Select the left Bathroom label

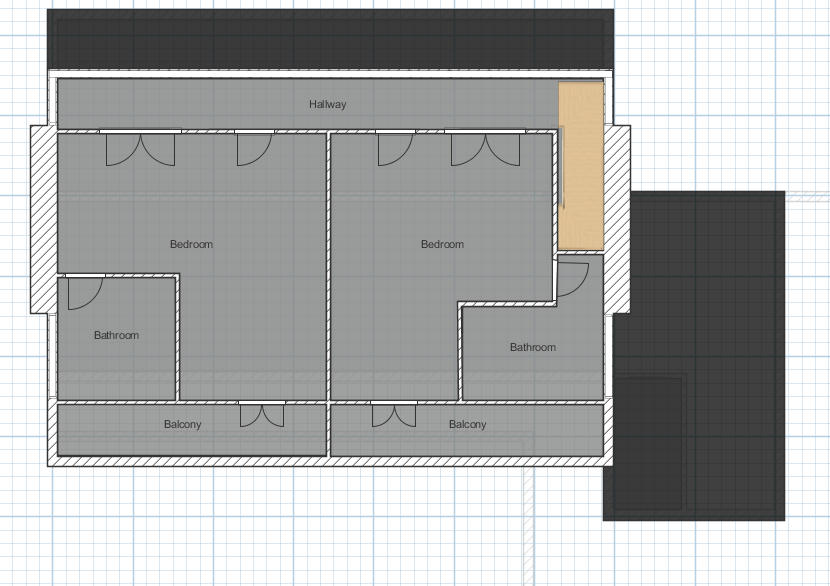[x=116, y=335]
